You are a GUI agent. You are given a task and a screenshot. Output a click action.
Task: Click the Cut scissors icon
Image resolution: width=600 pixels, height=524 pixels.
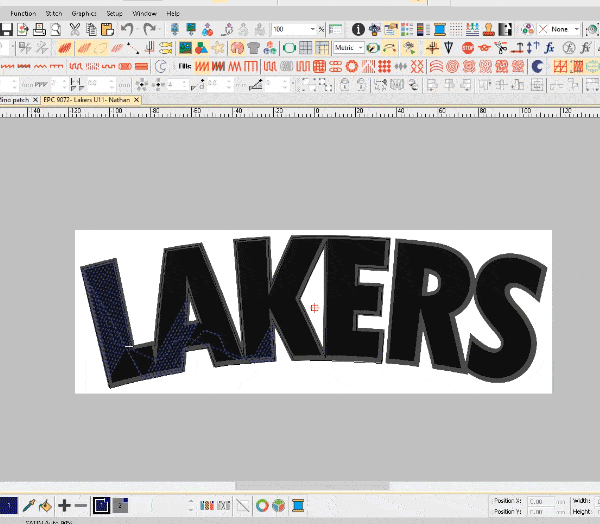click(x=75, y=29)
